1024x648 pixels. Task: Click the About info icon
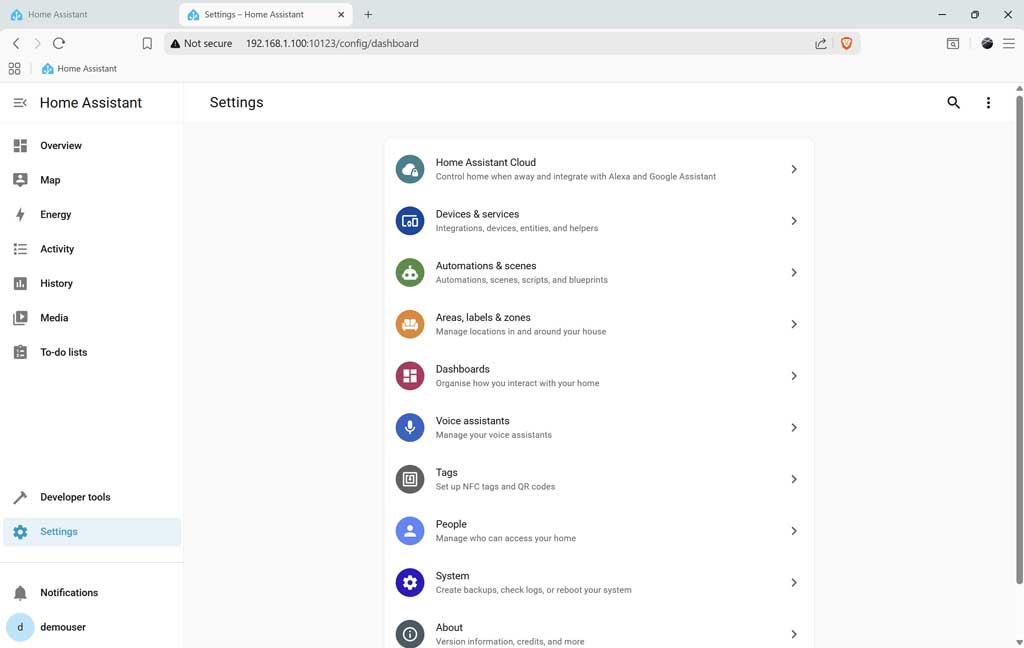tap(410, 634)
